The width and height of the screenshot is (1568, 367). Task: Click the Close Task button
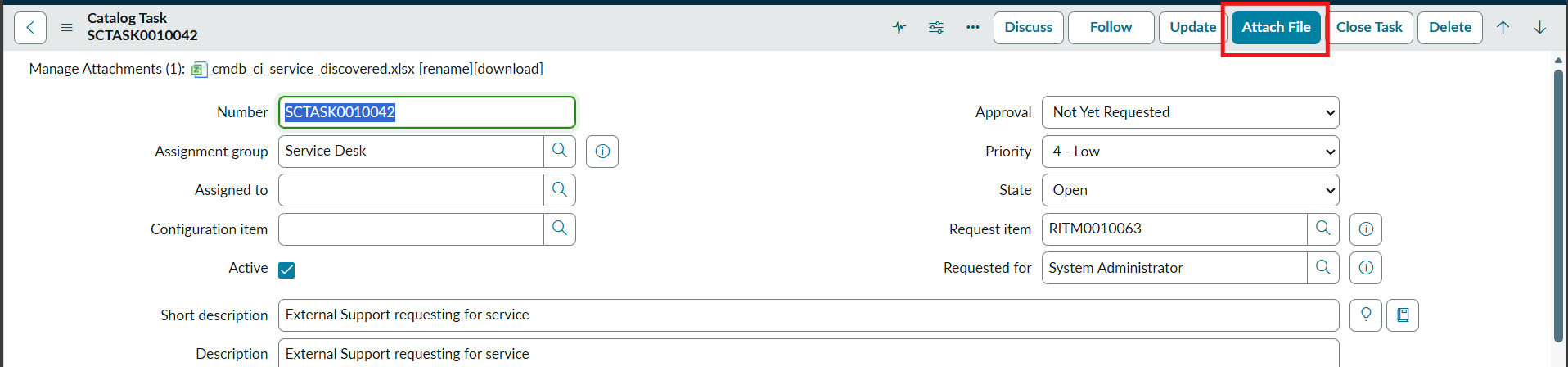1369,28
